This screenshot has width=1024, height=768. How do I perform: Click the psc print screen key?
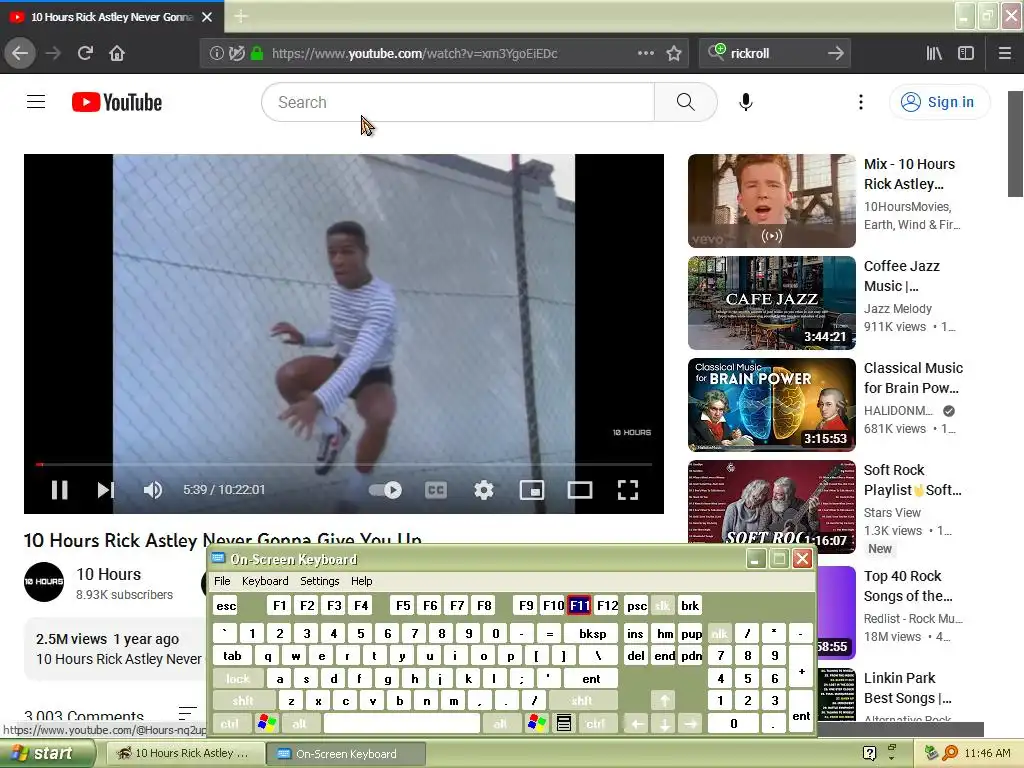(637, 605)
